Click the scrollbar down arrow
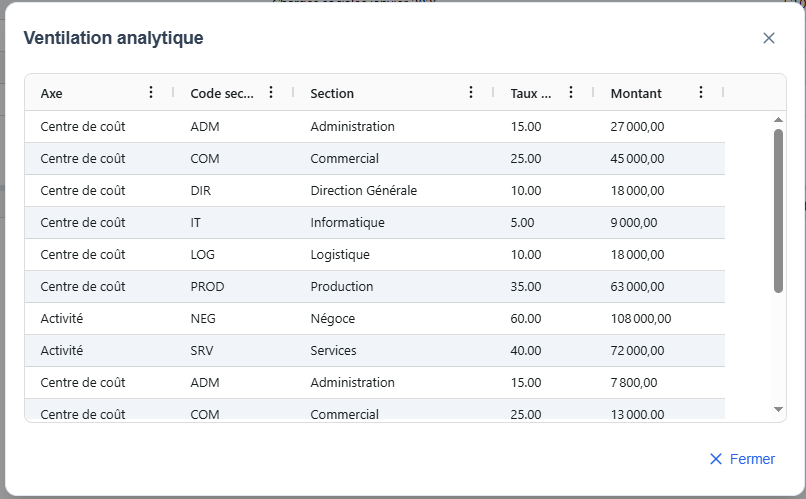 [778, 409]
